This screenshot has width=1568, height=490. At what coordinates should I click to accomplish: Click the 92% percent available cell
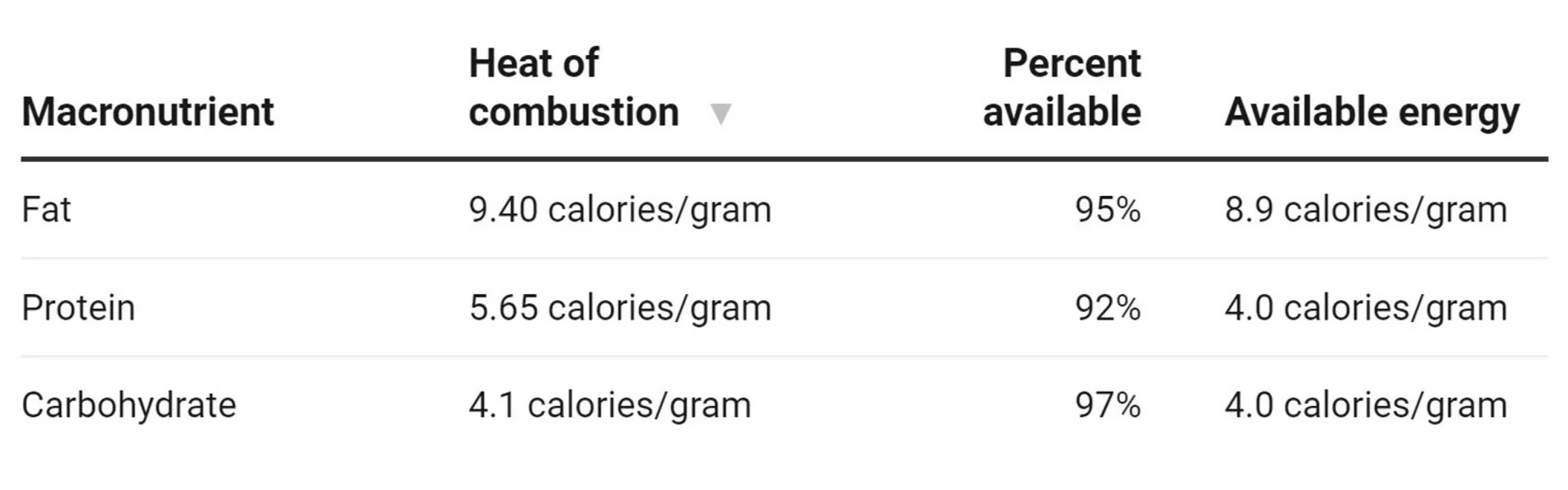(x=1107, y=307)
